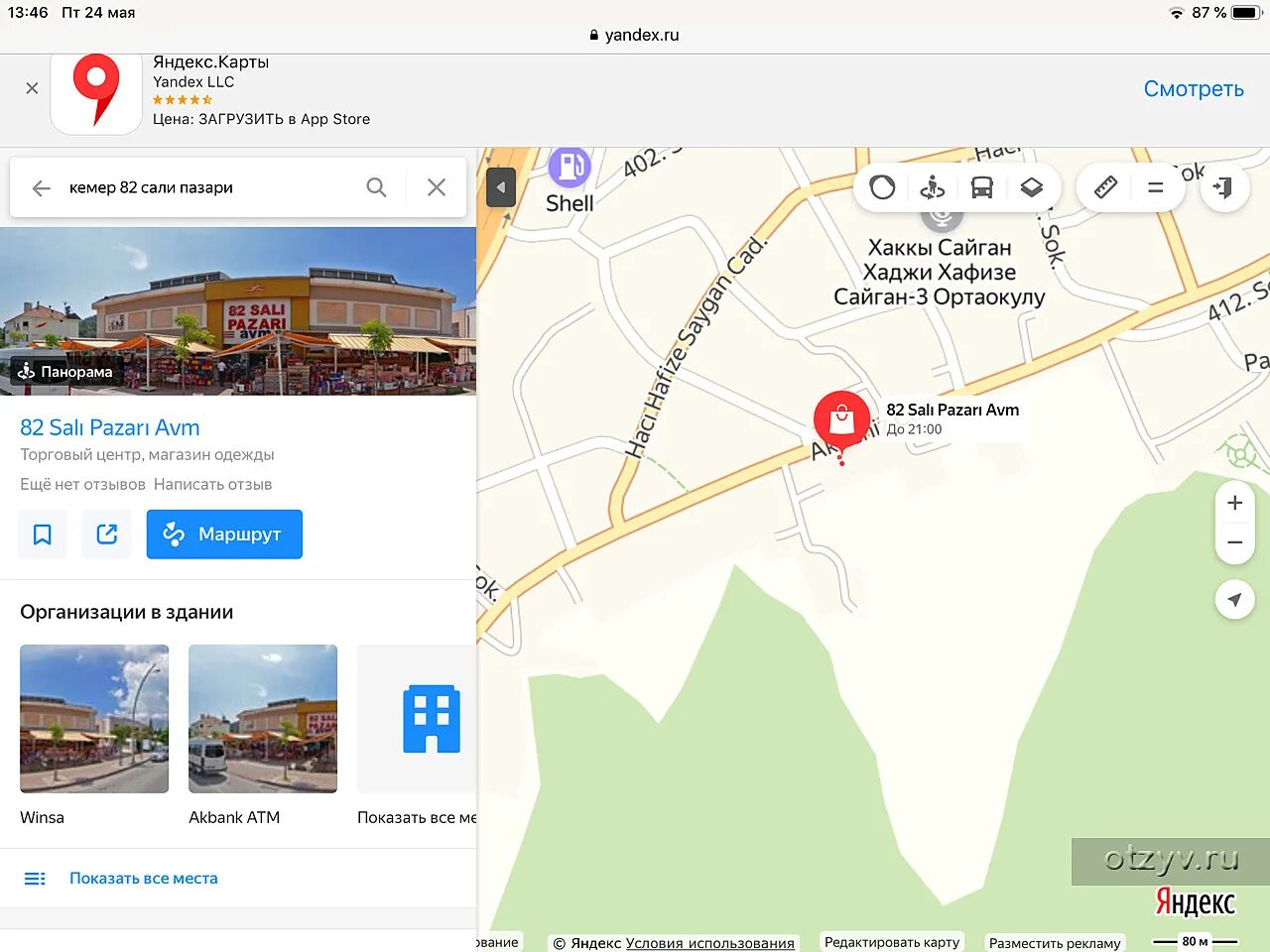Select the ruler measurement tool
This screenshot has height=952, width=1270.
click(1105, 186)
